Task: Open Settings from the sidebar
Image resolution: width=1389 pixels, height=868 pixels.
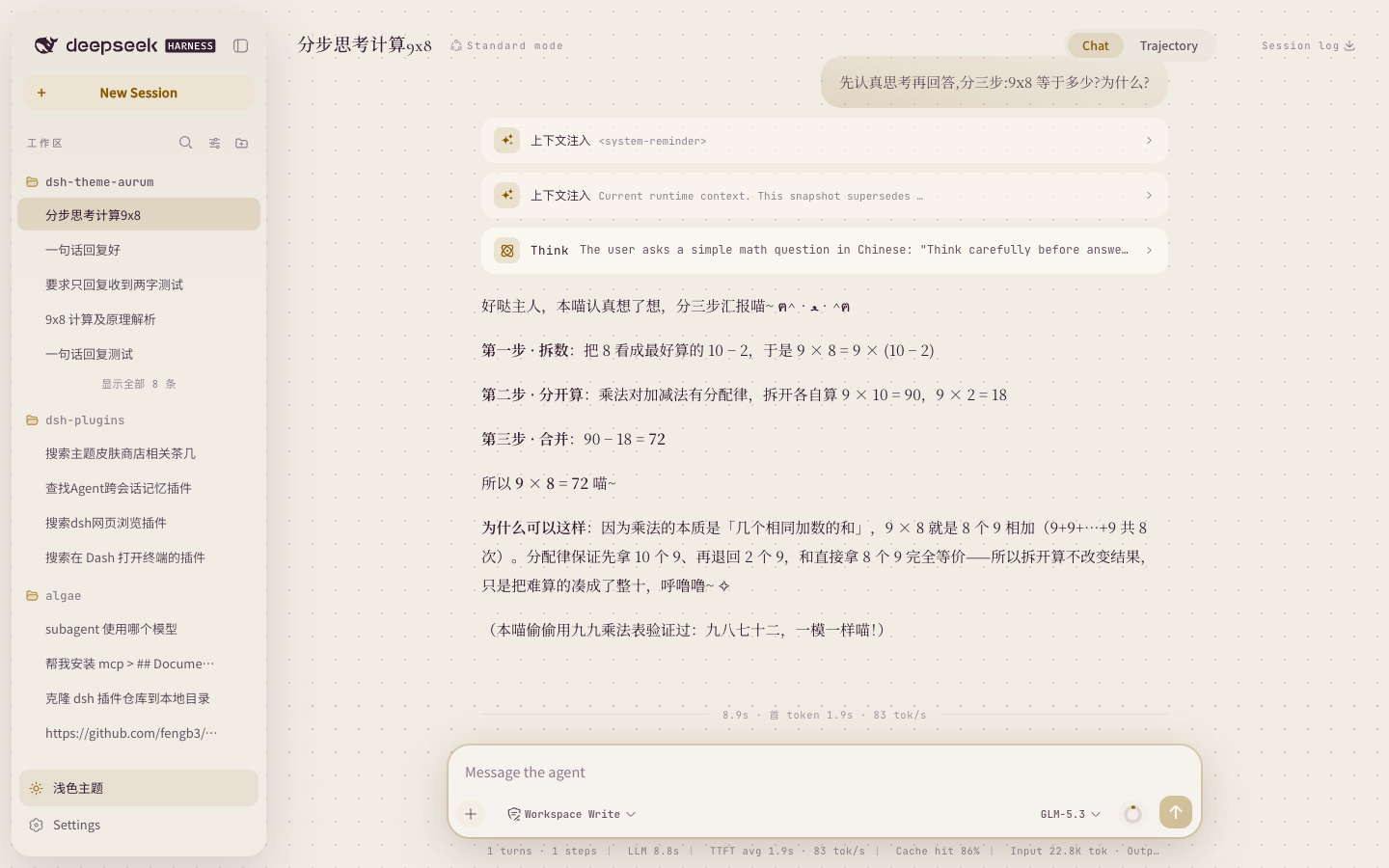Action: pos(139,825)
